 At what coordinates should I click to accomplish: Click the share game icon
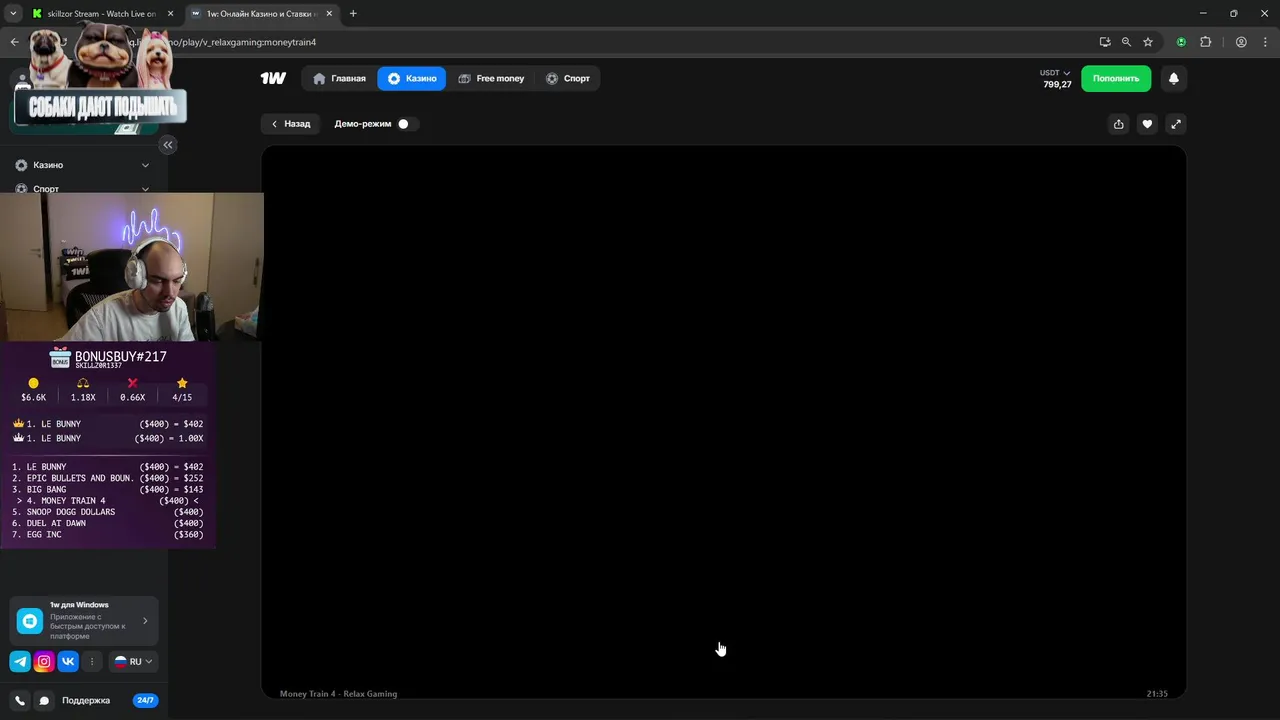coord(1119,124)
